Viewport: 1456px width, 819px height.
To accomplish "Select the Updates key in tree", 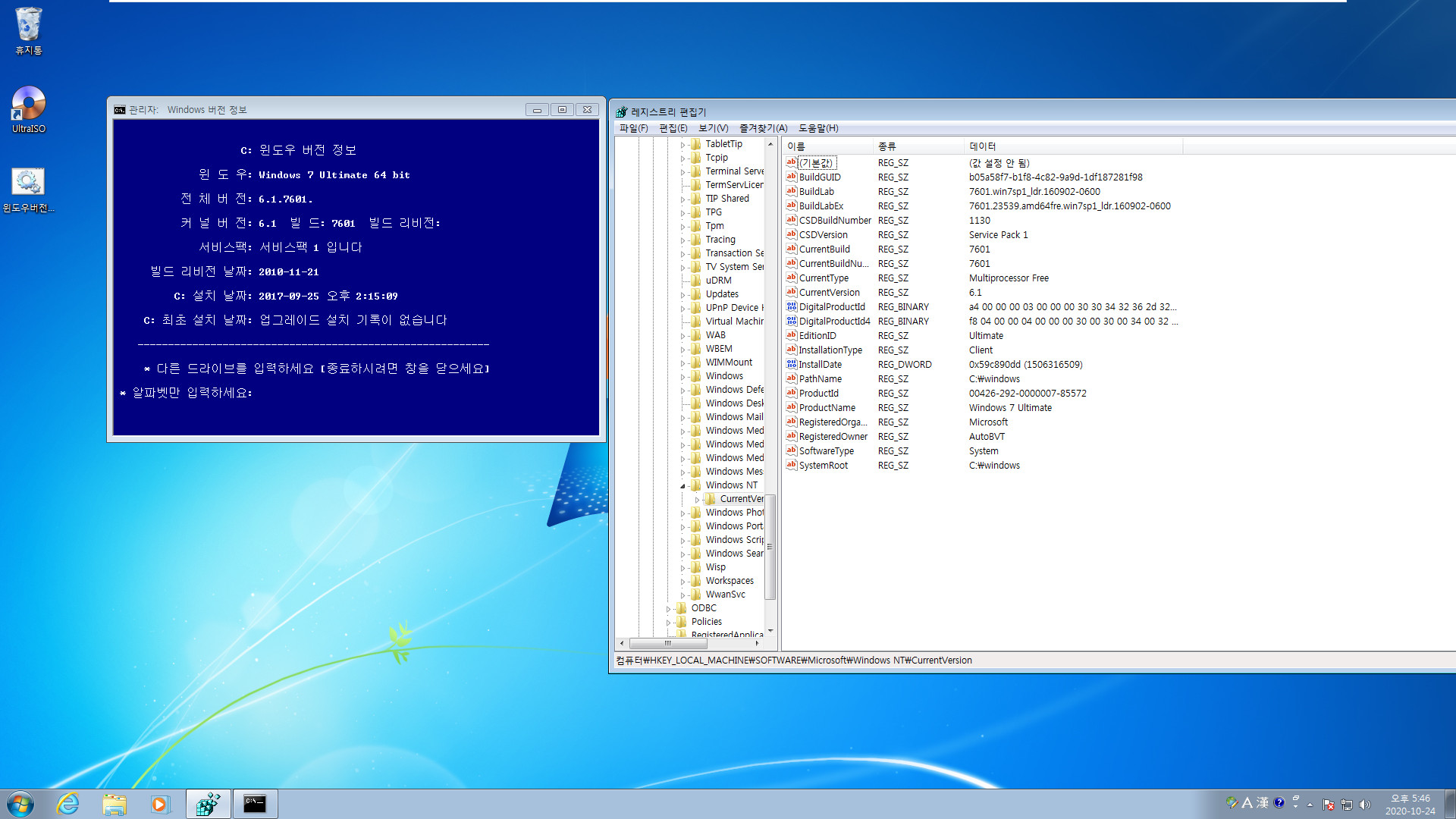I will (722, 294).
